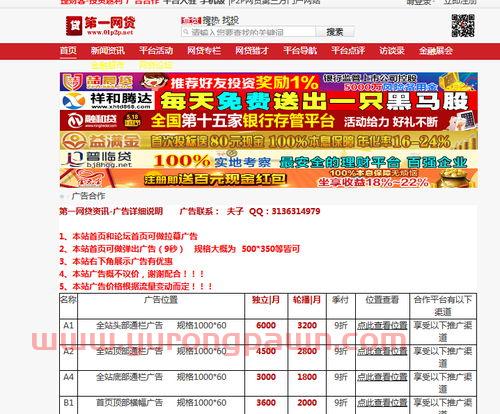The width and height of the screenshot is (500, 414).
Task: Open the 推荐好友投资奖励1% banner
Action: click(x=269, y=82)
